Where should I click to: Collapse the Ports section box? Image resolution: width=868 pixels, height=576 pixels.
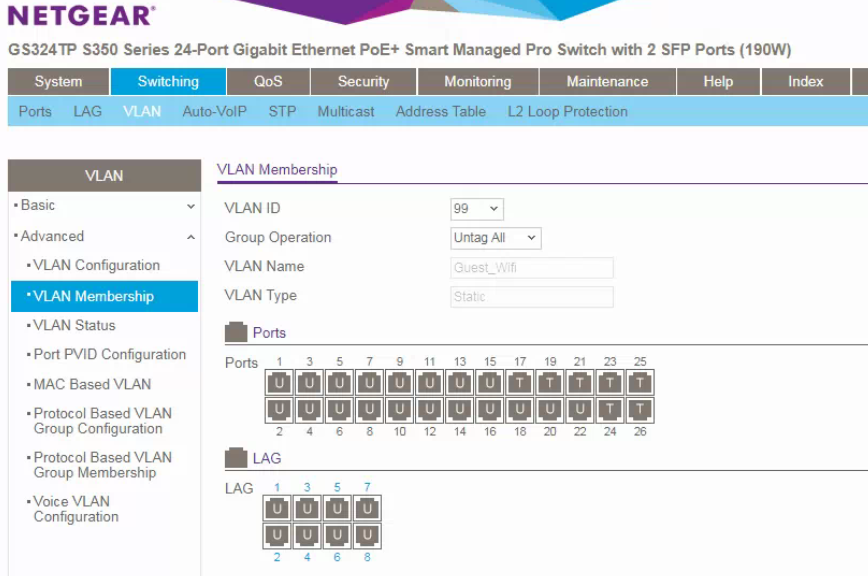pos(236,332)
